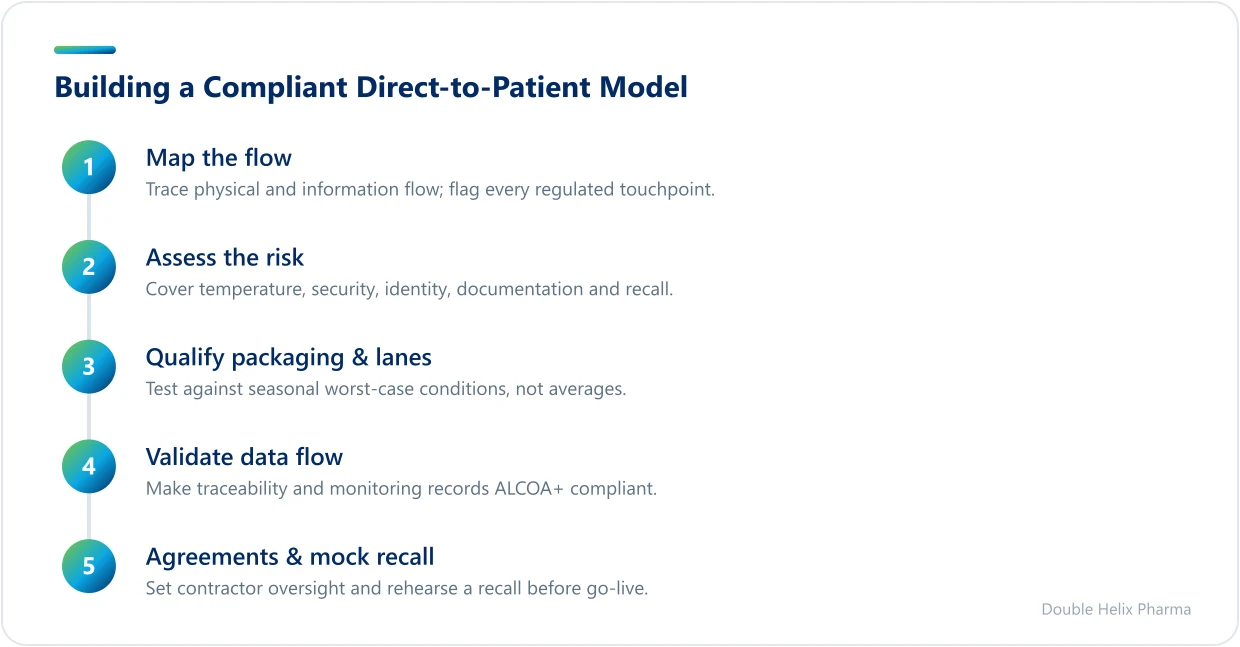Screen dimensions: 1240x647
Task: Select the 'Map the flow' heading
Action: pyautogui.click(x=219, y=158)
